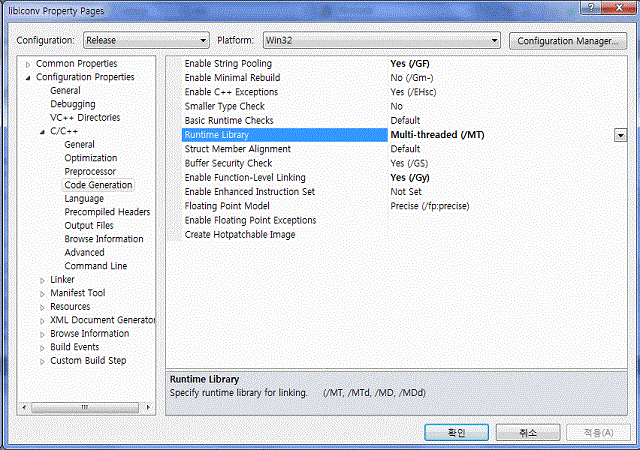Click the Precise (/fp:precise) value
This screenshot has width=640, height=450.
[x=430, y=206]
